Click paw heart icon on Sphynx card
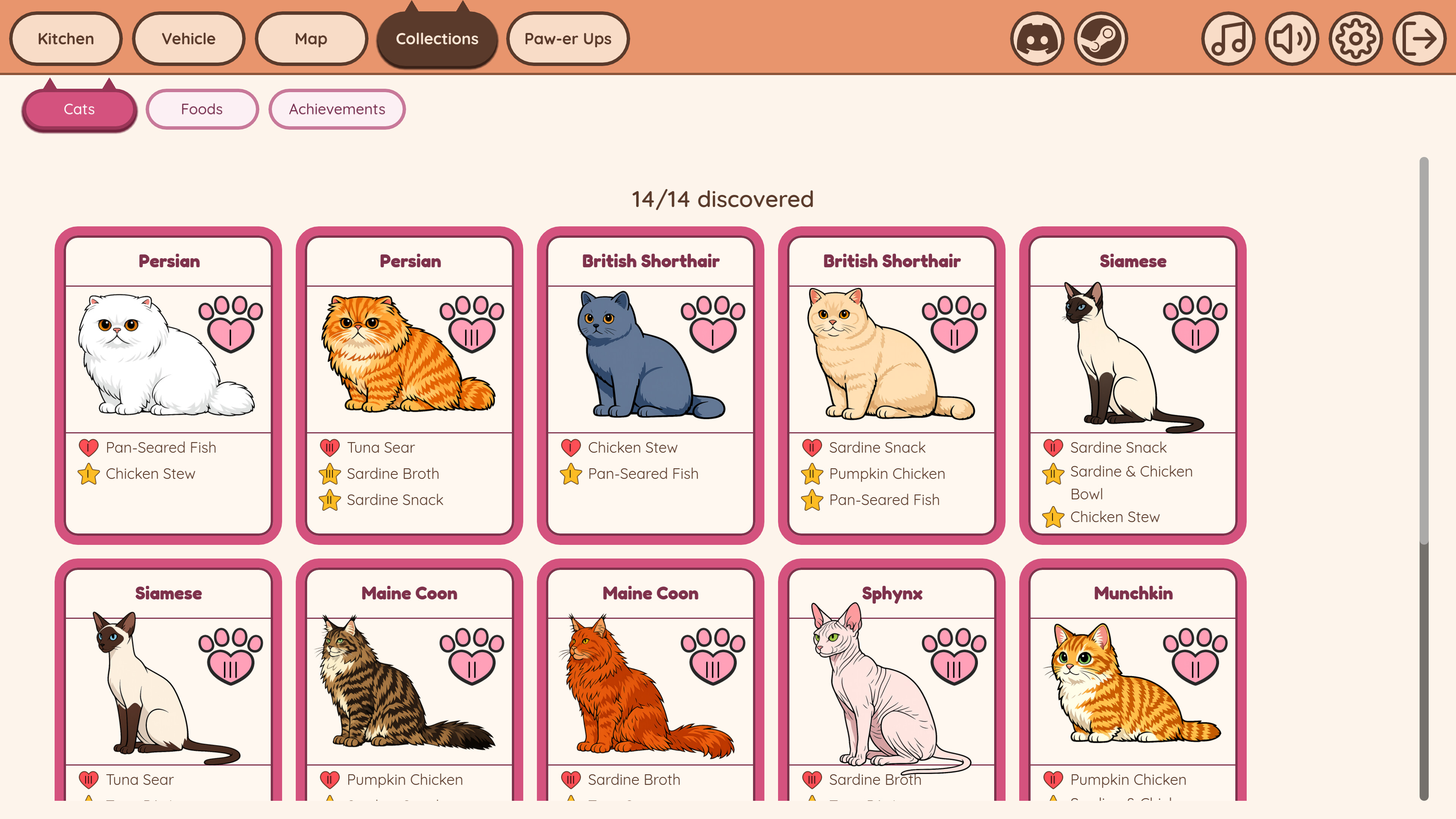Viewport: 1456px width, 819px height. point(954,656)
